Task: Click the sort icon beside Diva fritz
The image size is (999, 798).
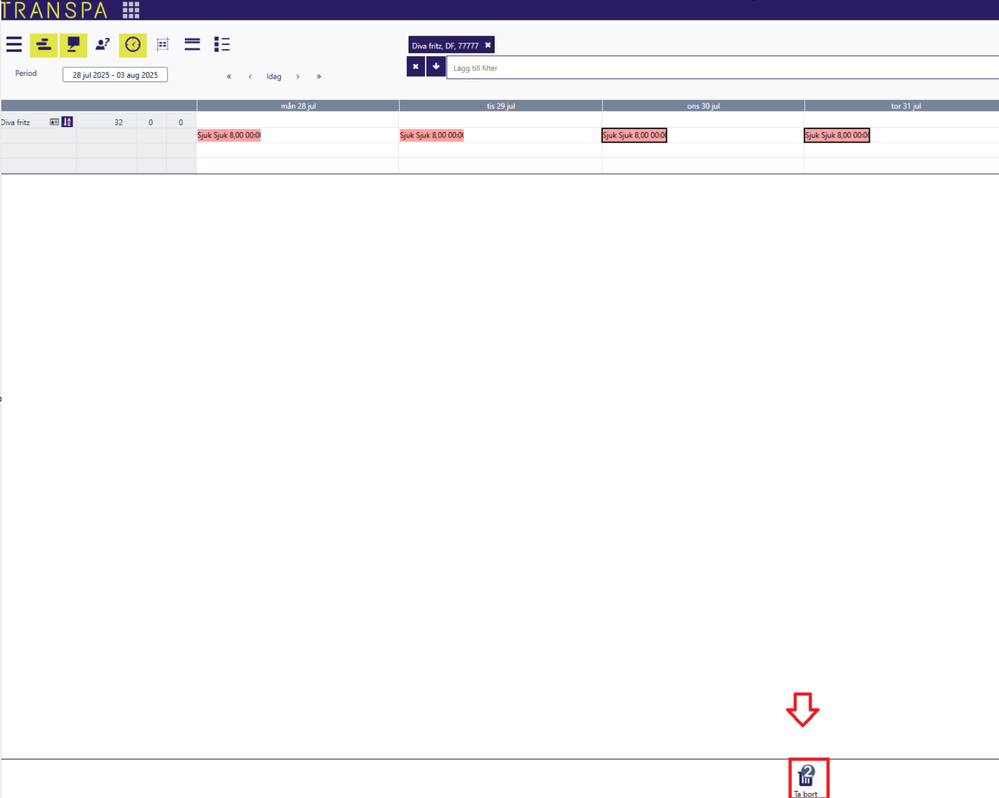Action: [68, 122]
